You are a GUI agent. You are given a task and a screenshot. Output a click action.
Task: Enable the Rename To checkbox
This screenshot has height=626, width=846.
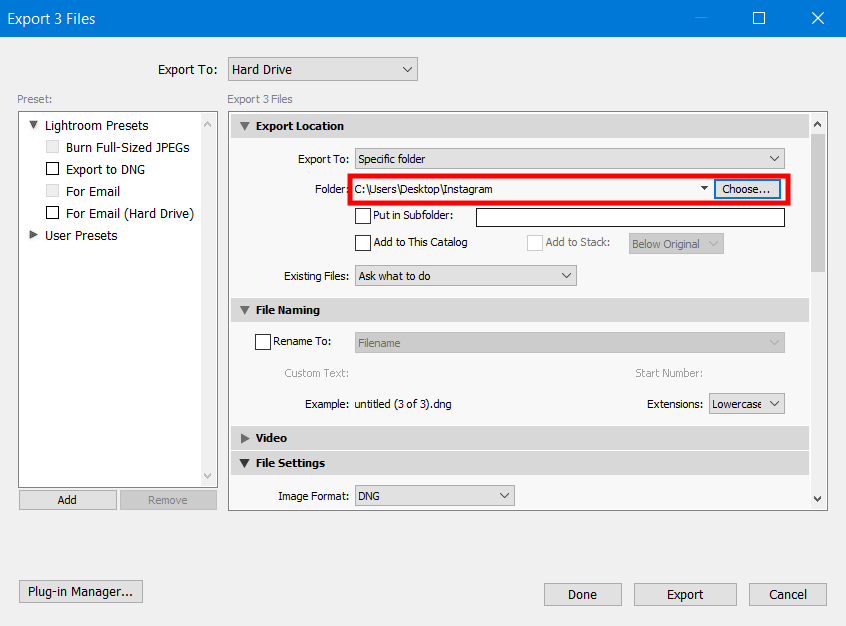(263, 342)
